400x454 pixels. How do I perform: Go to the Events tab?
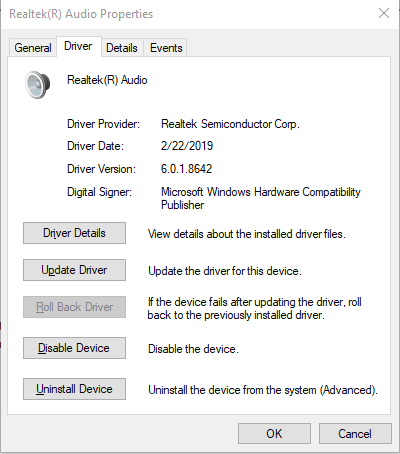point(166,48)
